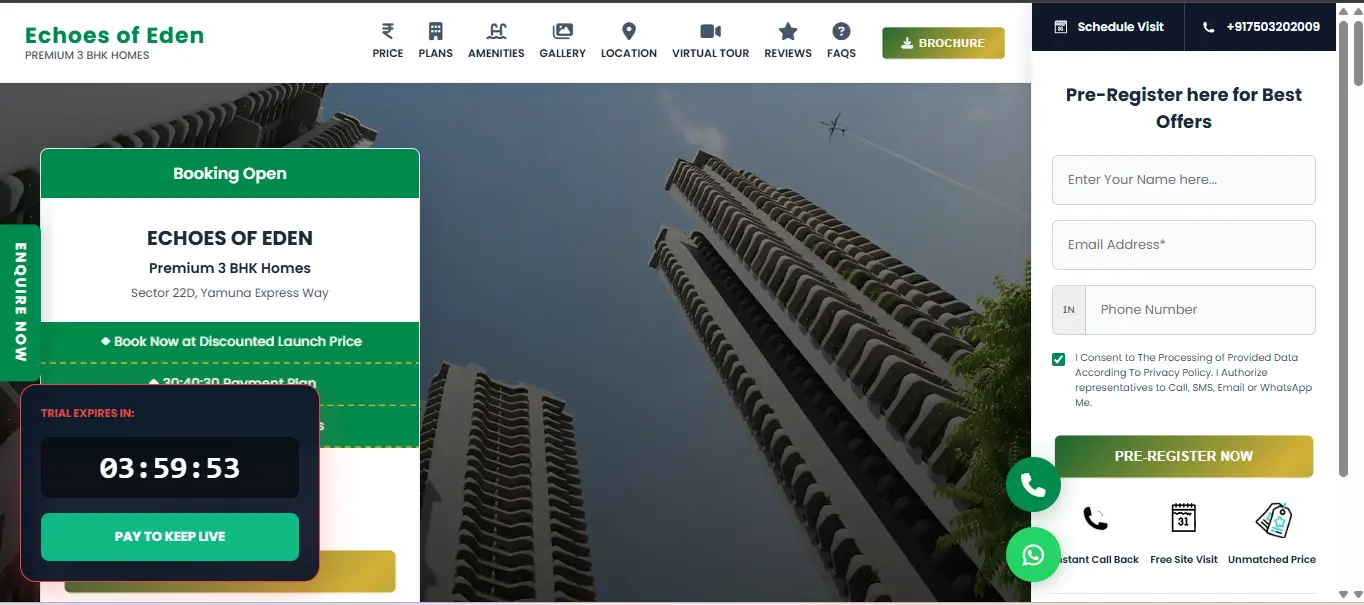Go to the REVIEWS menu label

(788, 53)
